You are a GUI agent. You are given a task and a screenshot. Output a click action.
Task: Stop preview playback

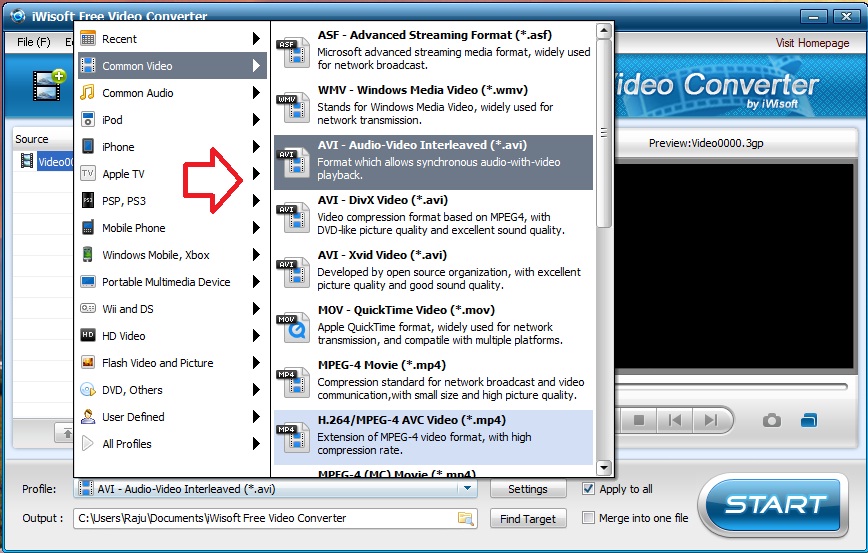pyautogui.click(x=638, y=421)
